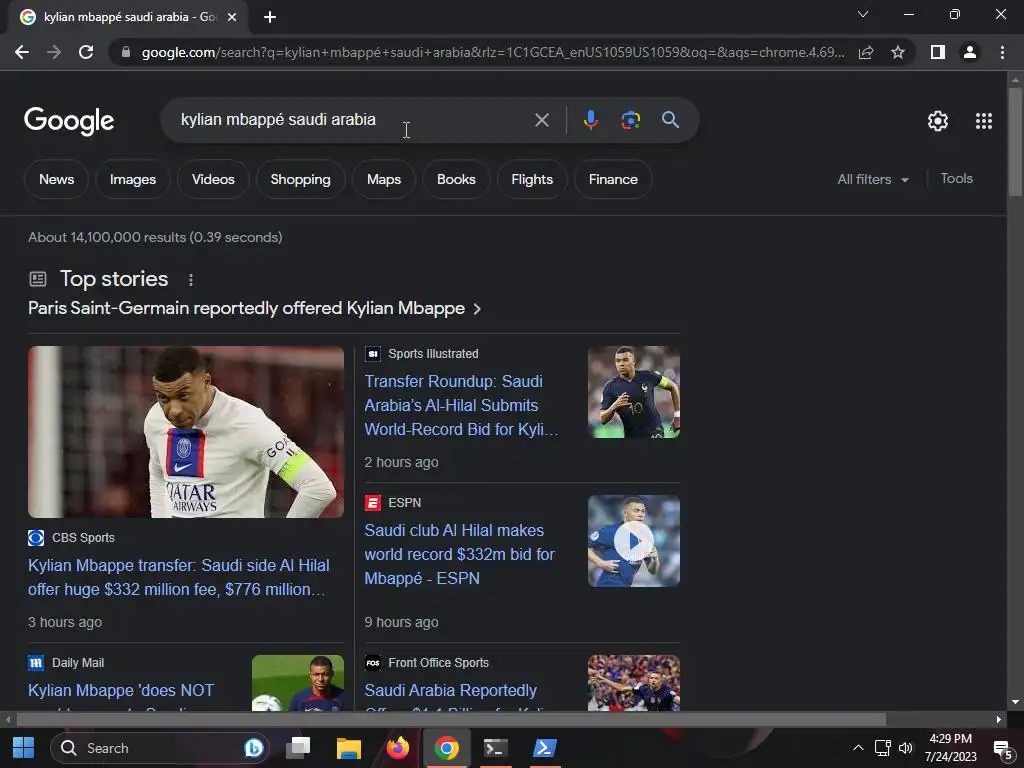1024x768 pixels.
Task: Switch to Chrome in the taskbar
Action: coord(447,748)
